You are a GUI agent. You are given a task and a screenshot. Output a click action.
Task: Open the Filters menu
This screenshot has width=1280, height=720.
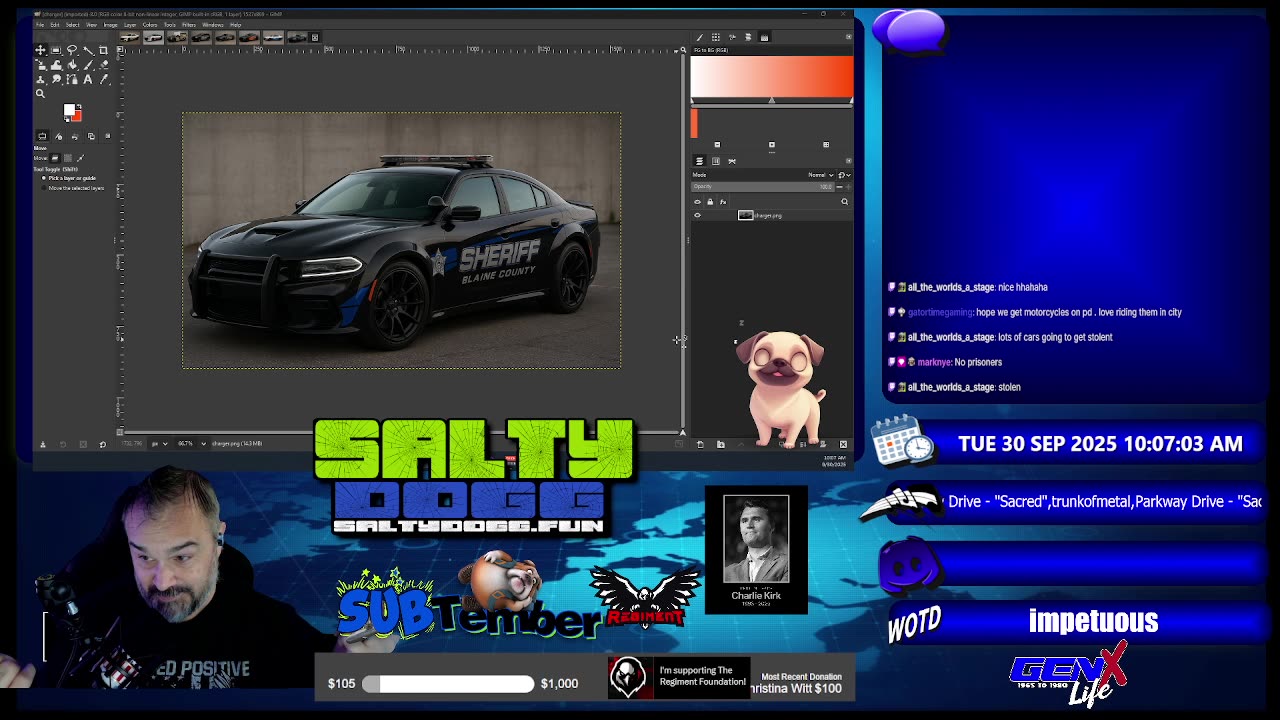pyautogui.click(x=189, y=25)
